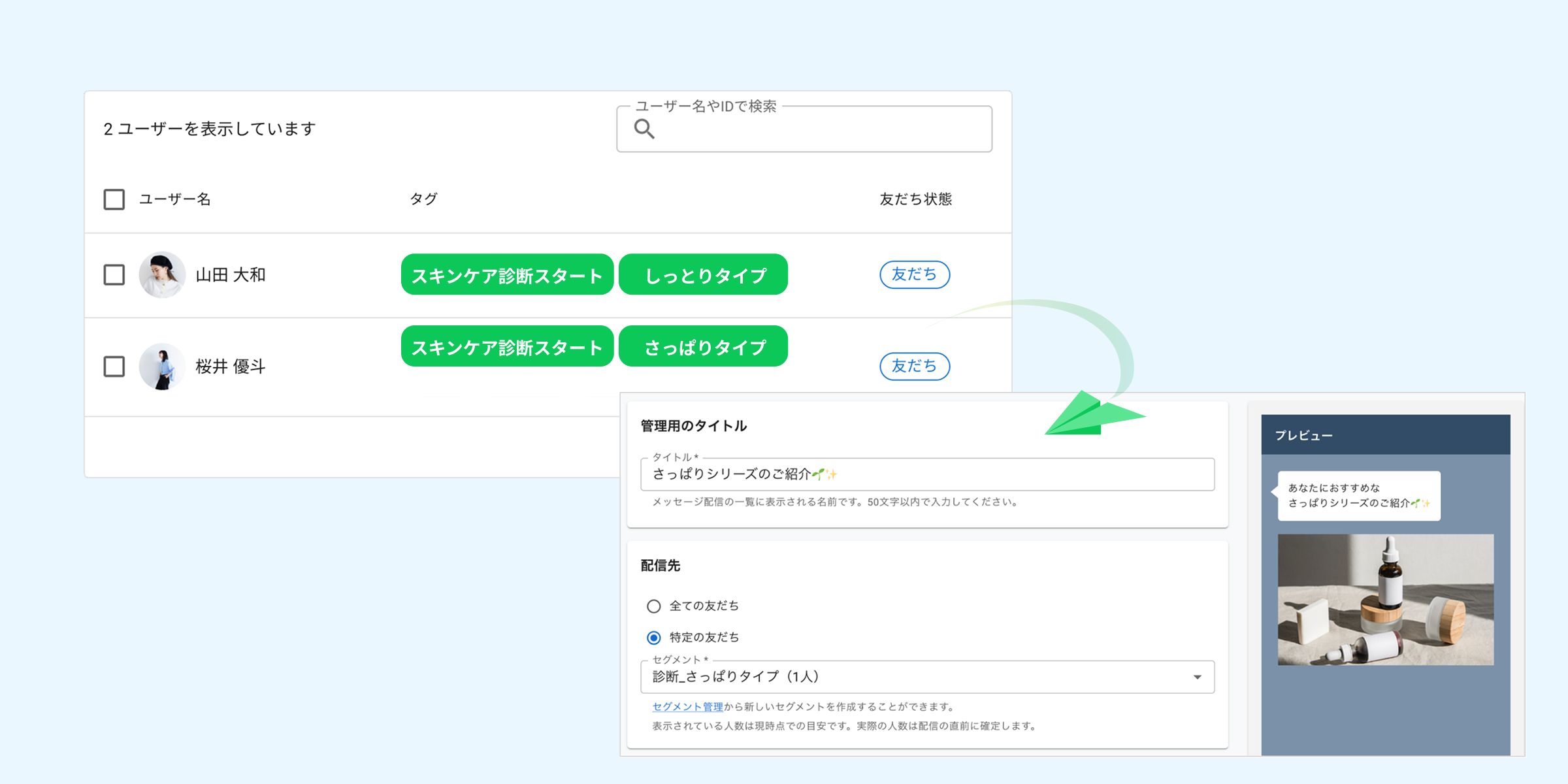Select the all-users header checkbox

(113, 199)
